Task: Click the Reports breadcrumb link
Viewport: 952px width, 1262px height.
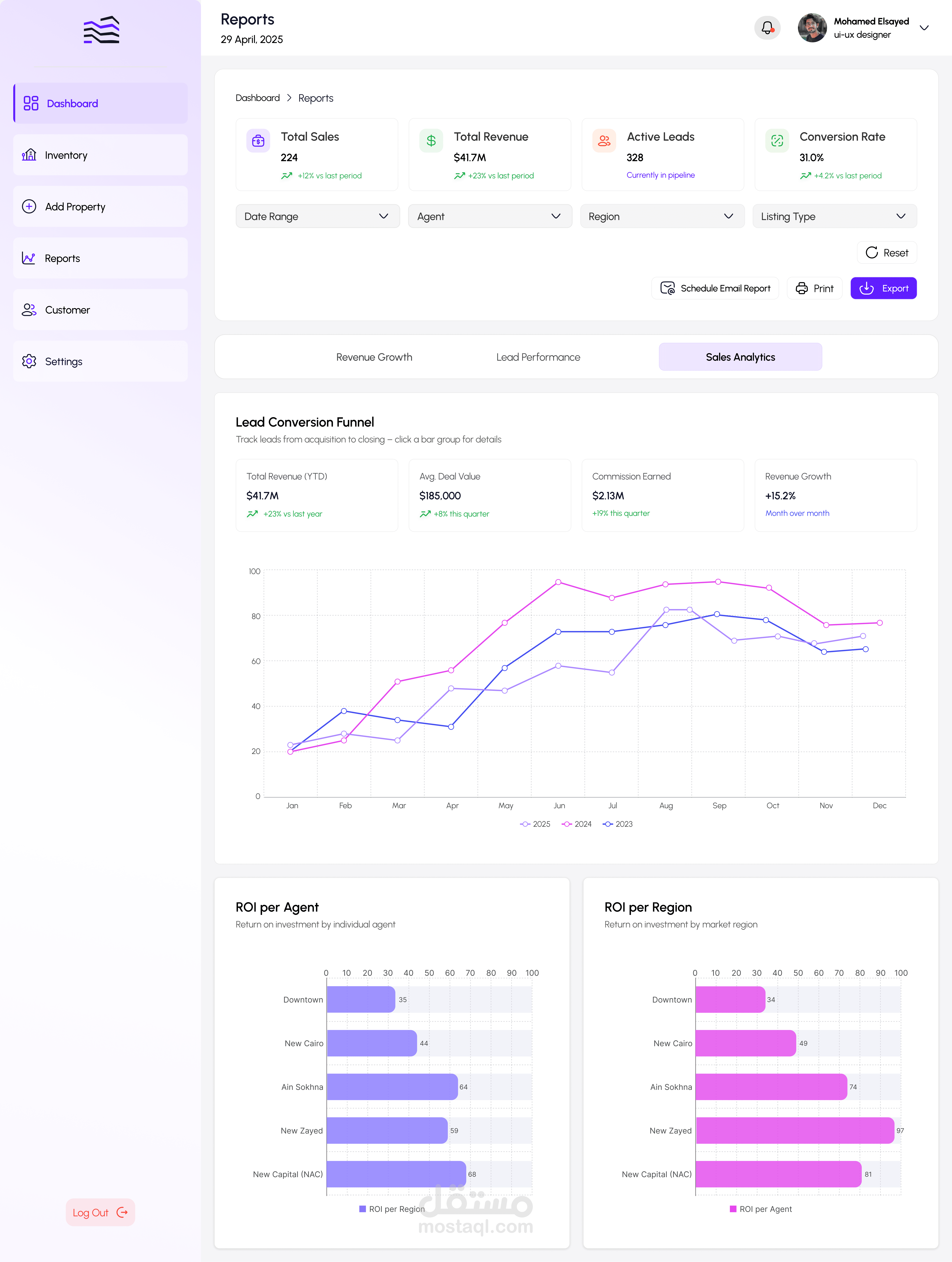Action: tap(316, 98)
